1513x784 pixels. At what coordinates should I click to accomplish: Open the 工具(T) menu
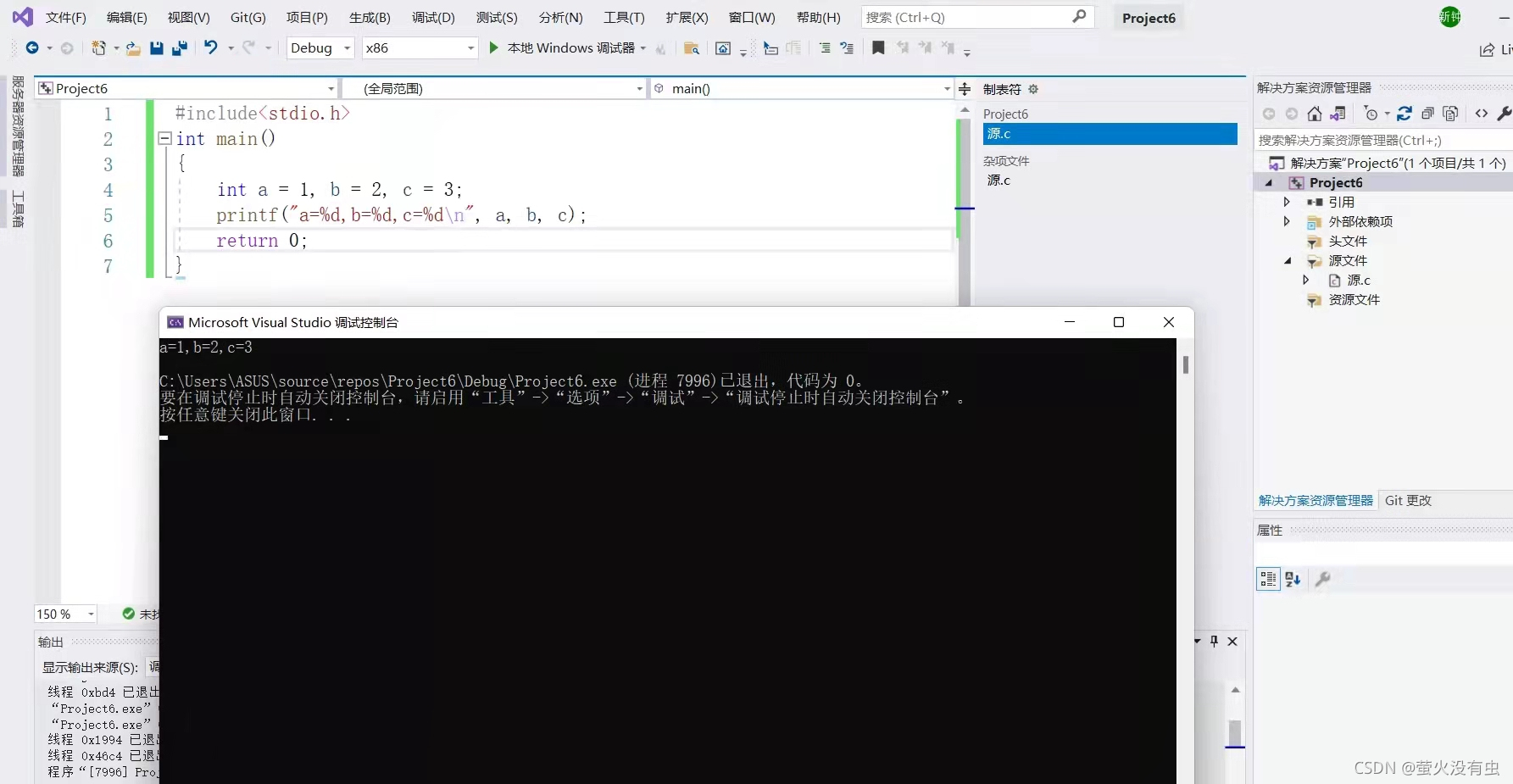624,18
